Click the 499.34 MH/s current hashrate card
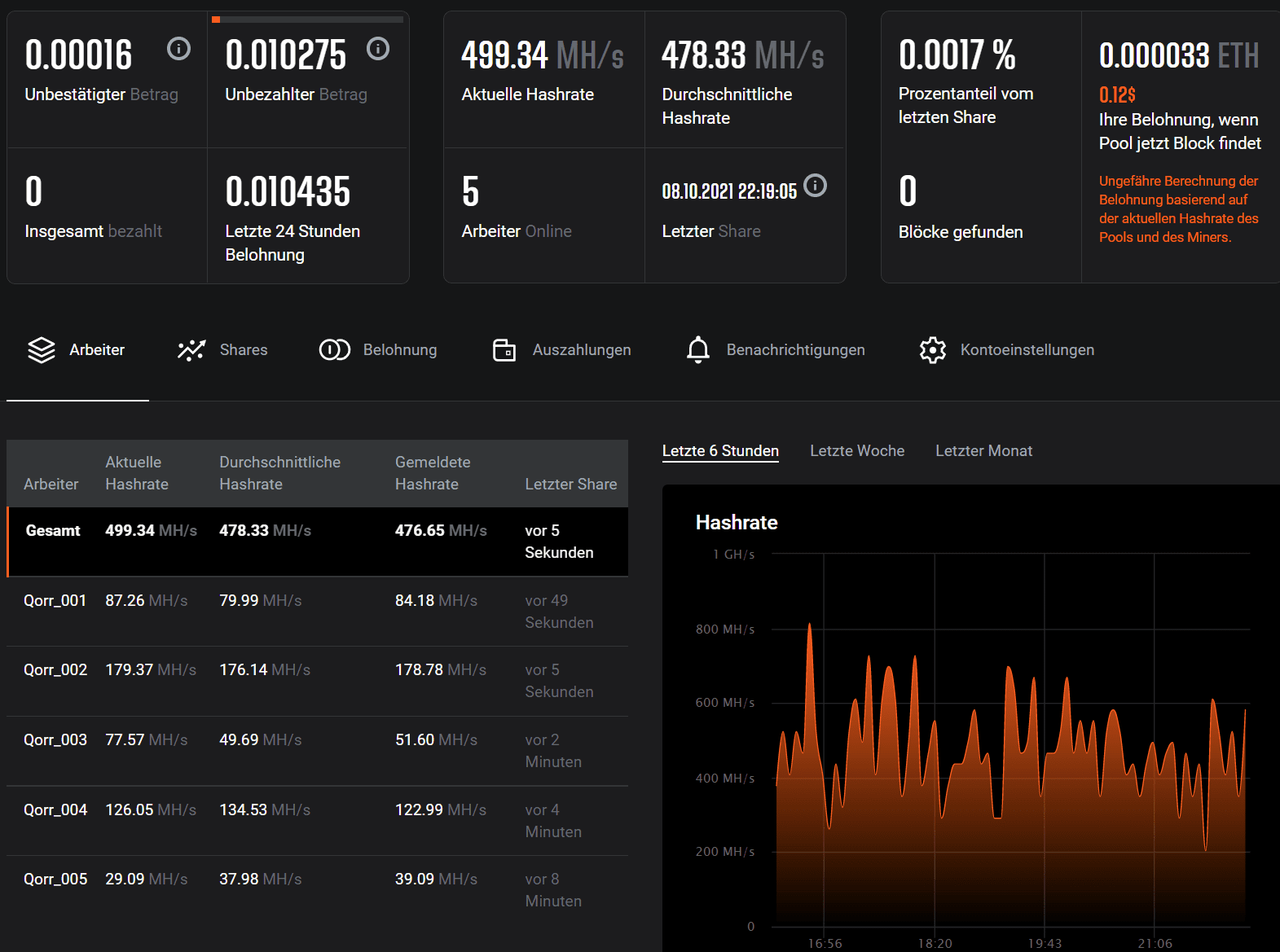 (544, 80)
